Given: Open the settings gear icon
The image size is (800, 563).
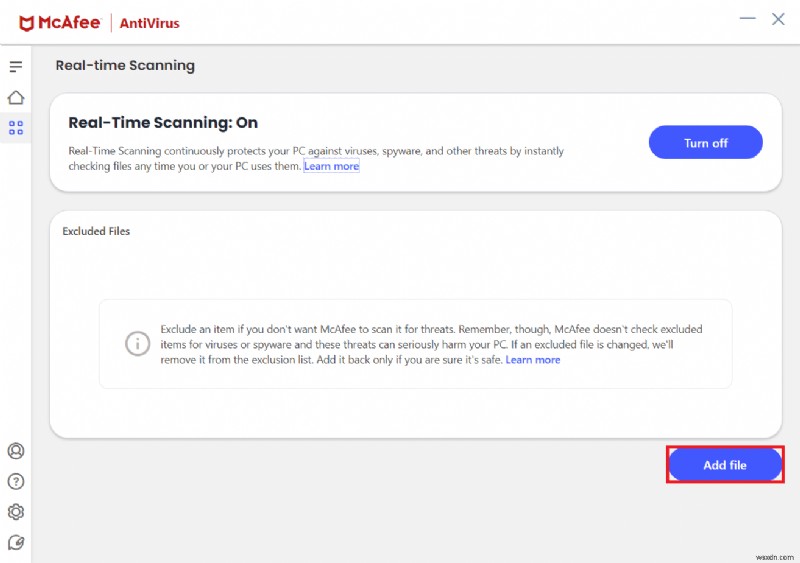Looking at the screenshot, I should click(15, 512).
